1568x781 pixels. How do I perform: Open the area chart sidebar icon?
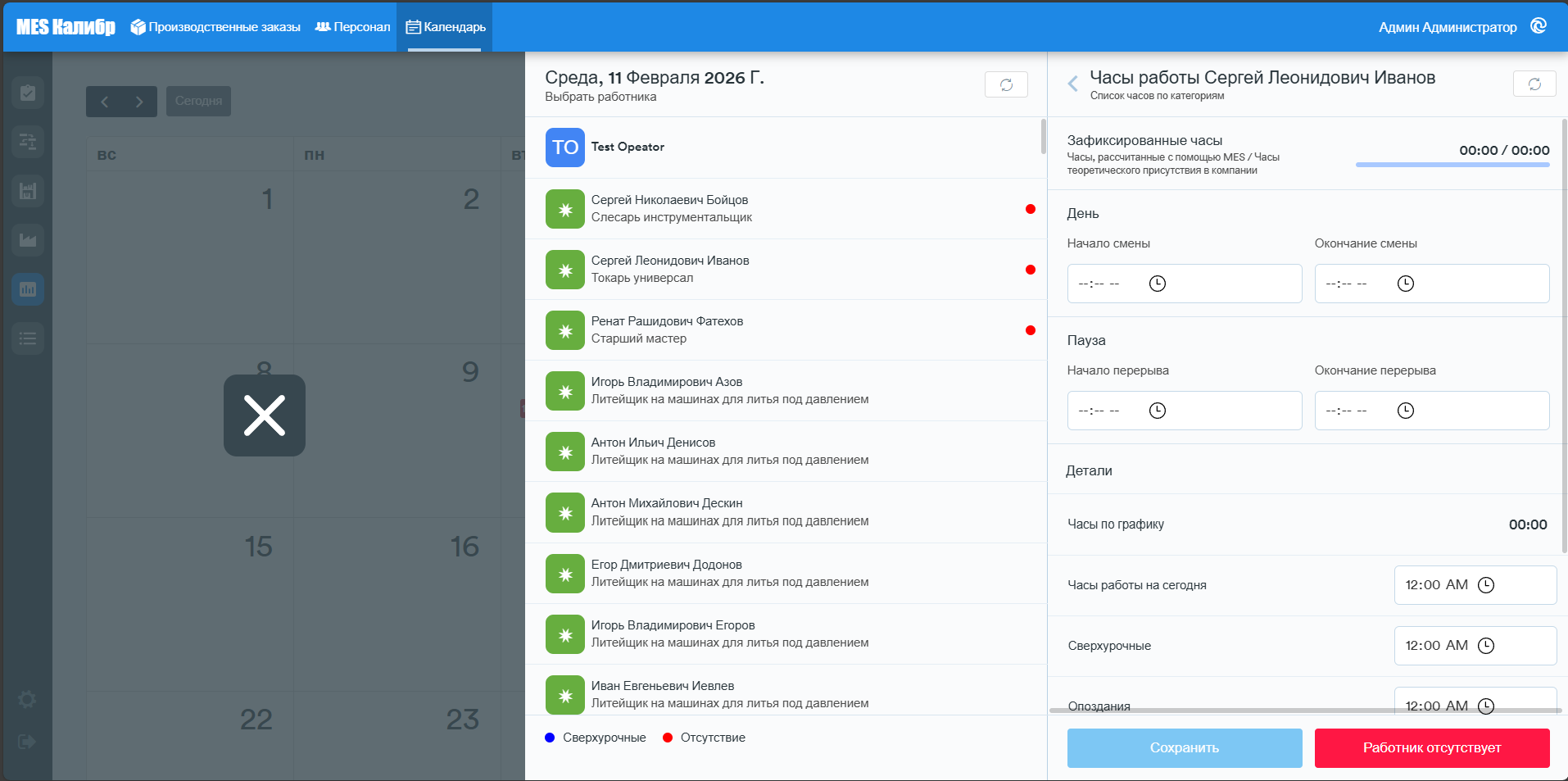(28, 240)
